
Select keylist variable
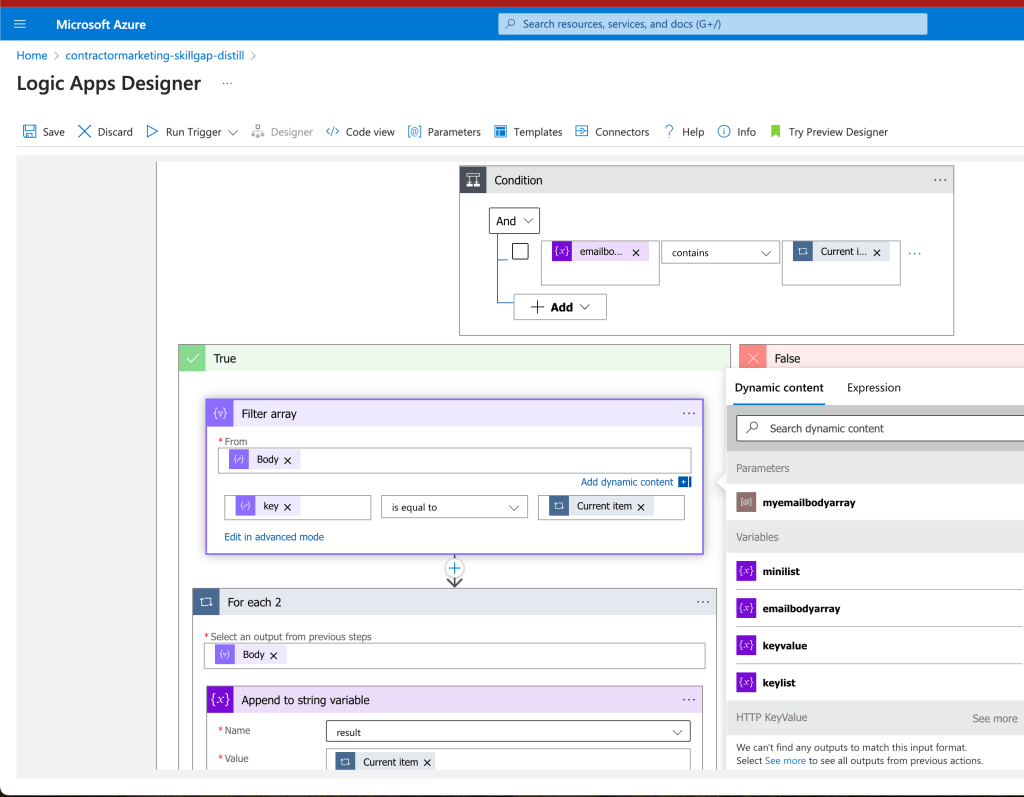click(x=875, y=683)
